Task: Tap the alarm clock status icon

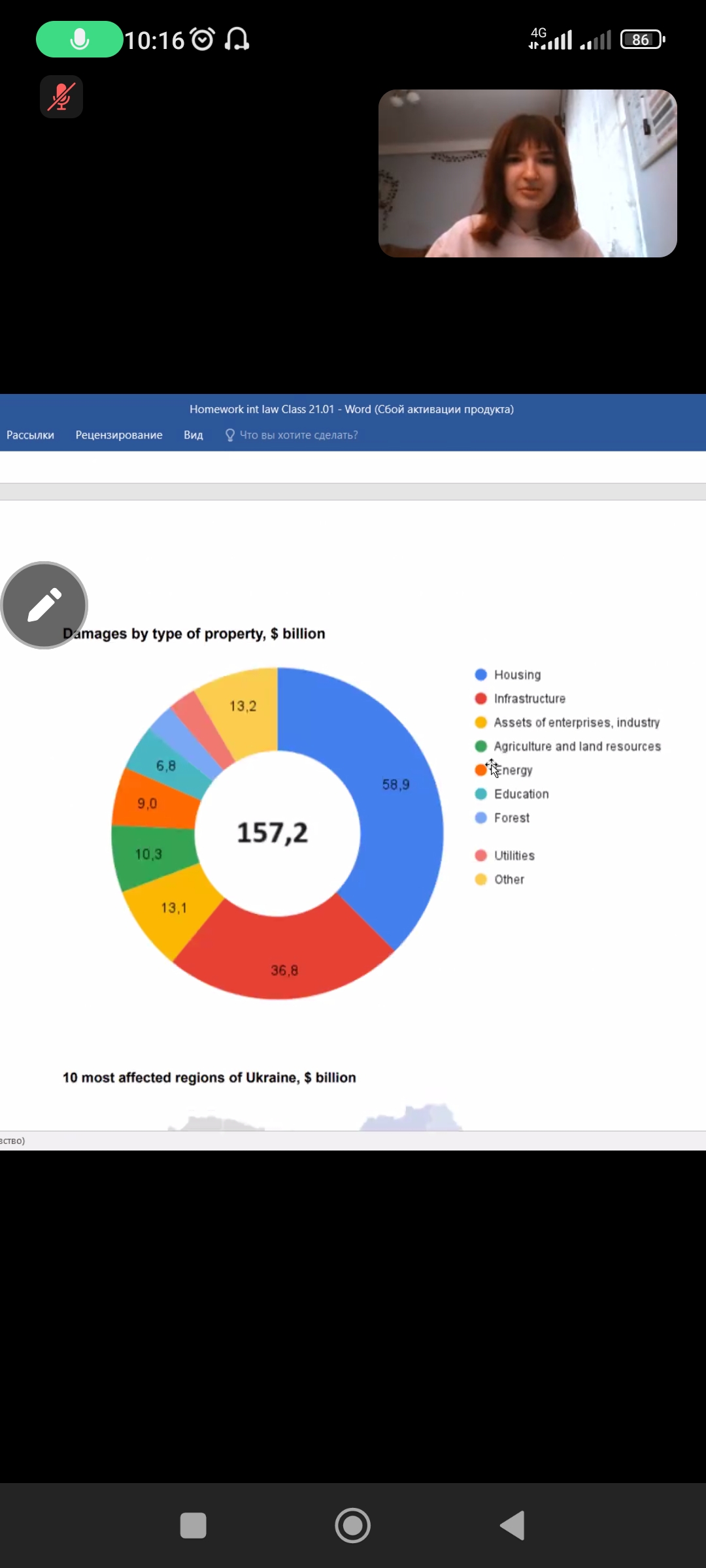Action: [202, 40]
